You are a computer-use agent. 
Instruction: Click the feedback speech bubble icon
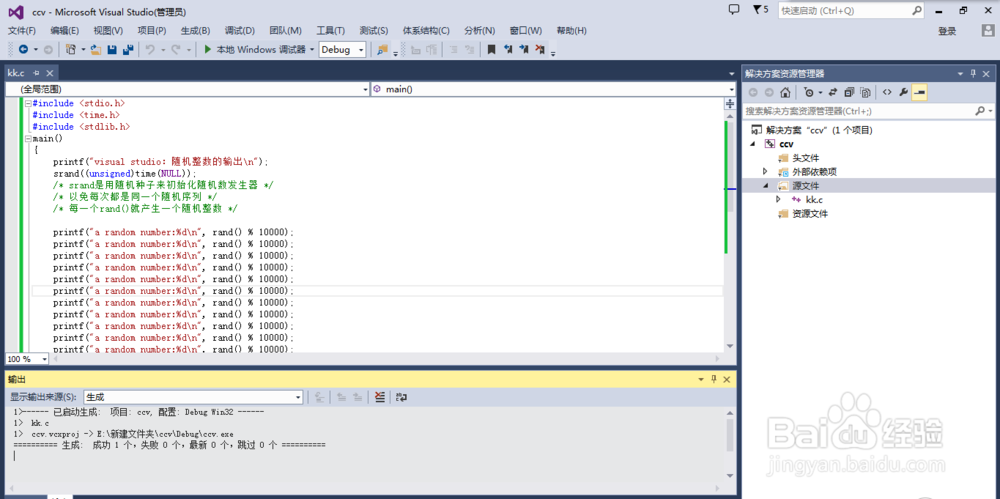(x=733, y=10)
